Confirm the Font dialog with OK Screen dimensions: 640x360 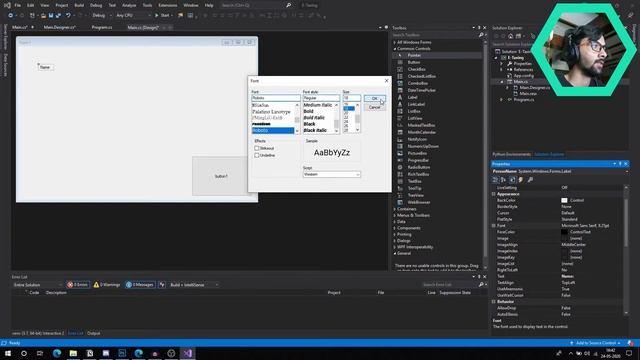coord(374,98)
